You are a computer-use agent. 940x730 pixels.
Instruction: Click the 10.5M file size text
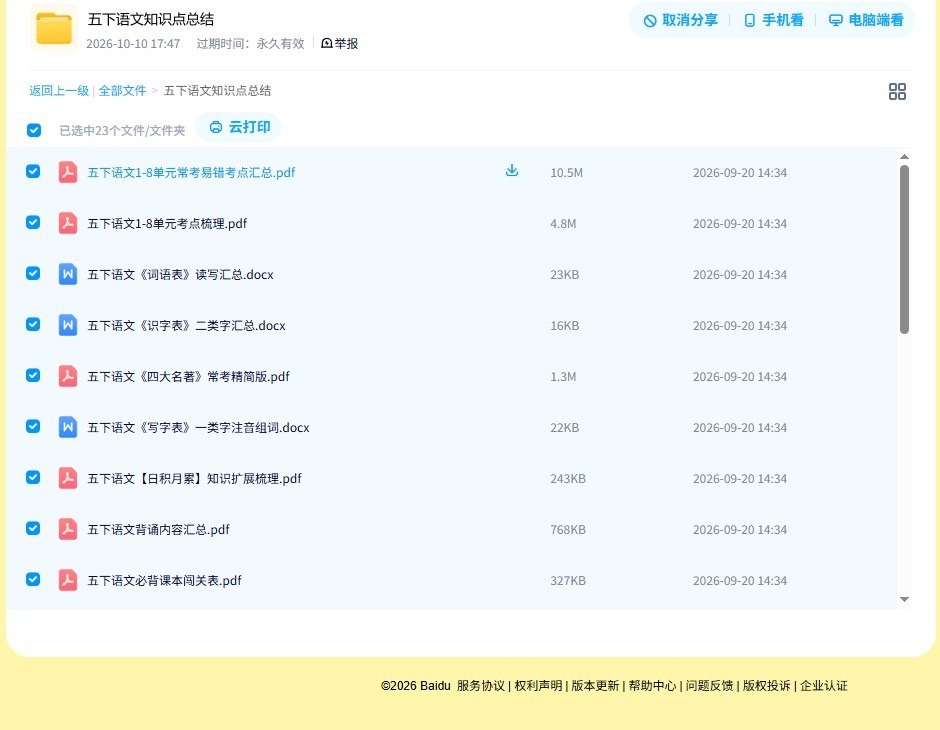[x=567, y=173]
